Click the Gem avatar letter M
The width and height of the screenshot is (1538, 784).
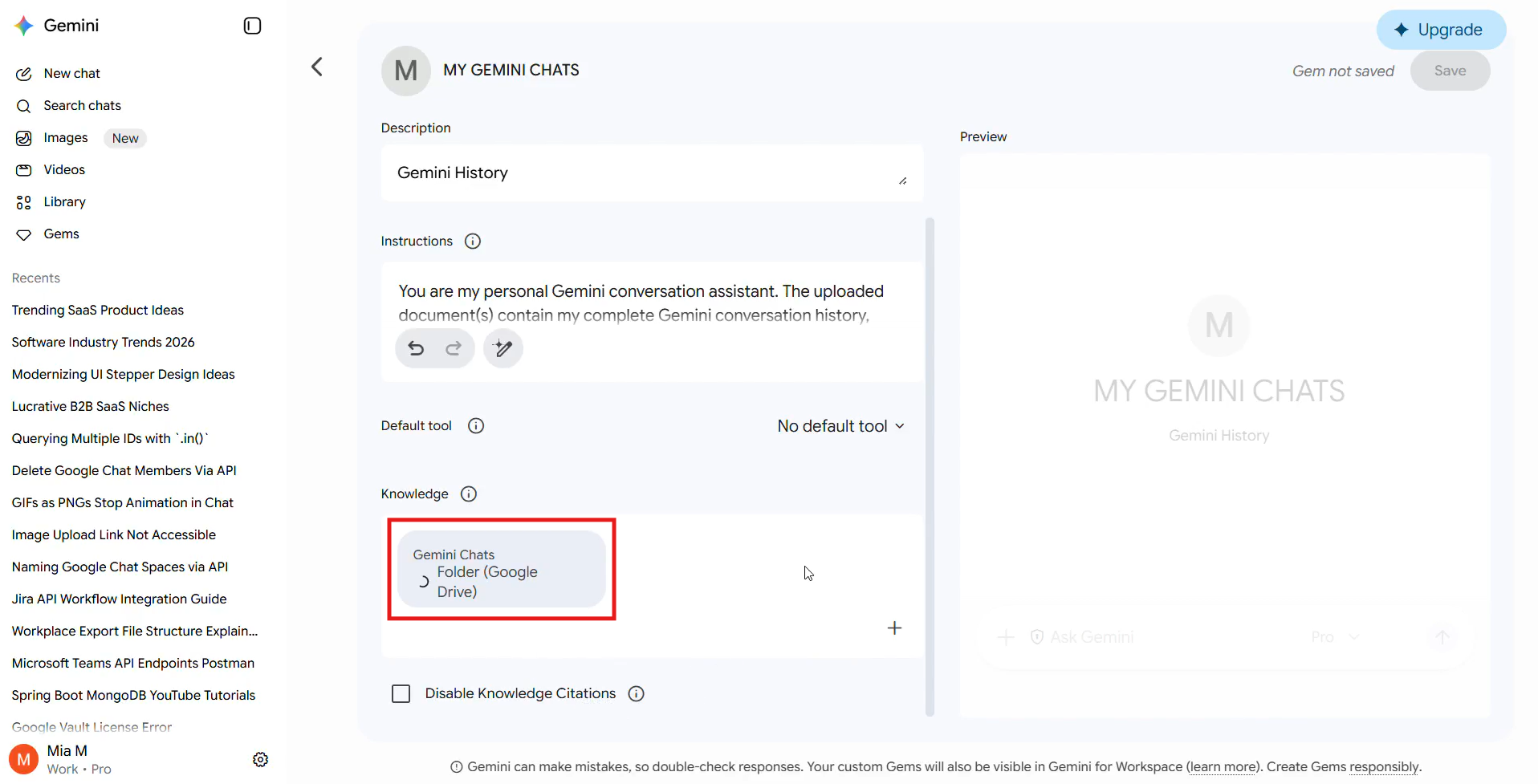pyautogui.click(x=406, y=71)
